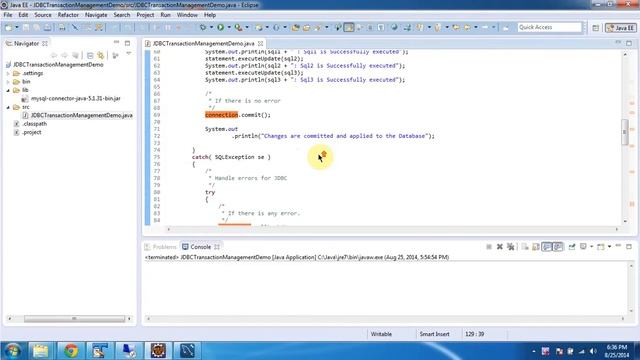Click the Save toolbar icon
640x360 pixels.
26,27
